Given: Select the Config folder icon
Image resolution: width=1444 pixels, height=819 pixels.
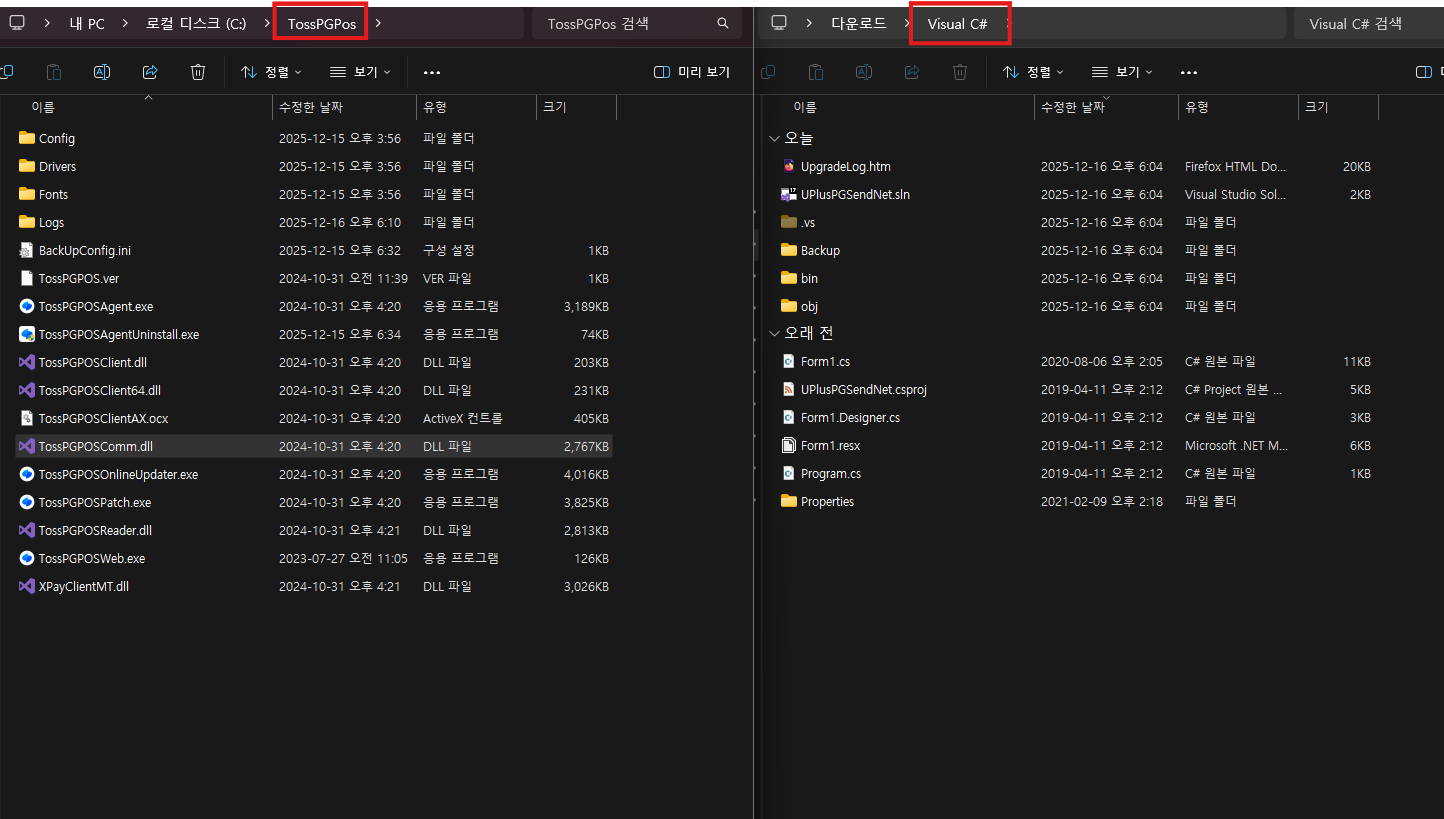Looking at the screenshot, I should pos(27,138).
